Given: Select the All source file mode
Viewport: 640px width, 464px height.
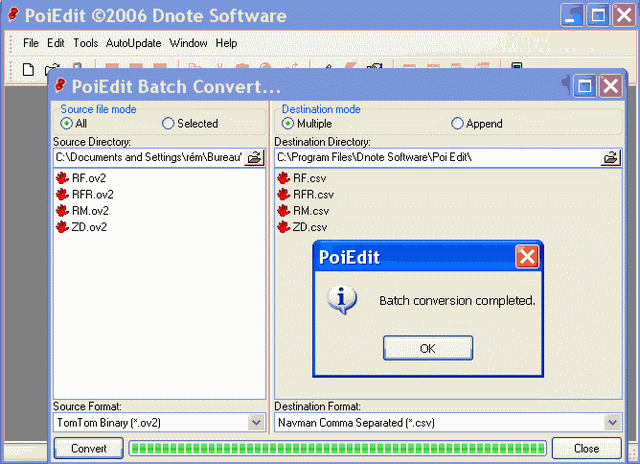Looking at the screenshot, I should click(x=67, y=124).
